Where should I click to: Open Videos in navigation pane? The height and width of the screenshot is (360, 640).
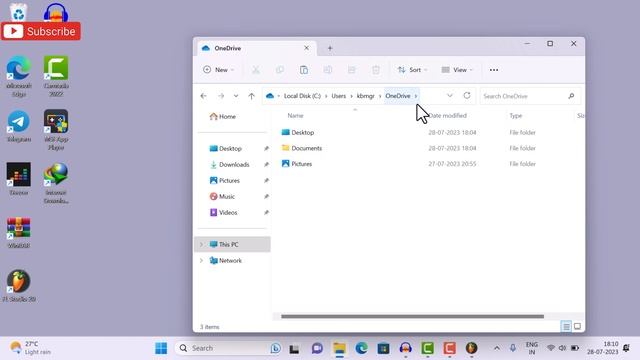click(223, 212)
